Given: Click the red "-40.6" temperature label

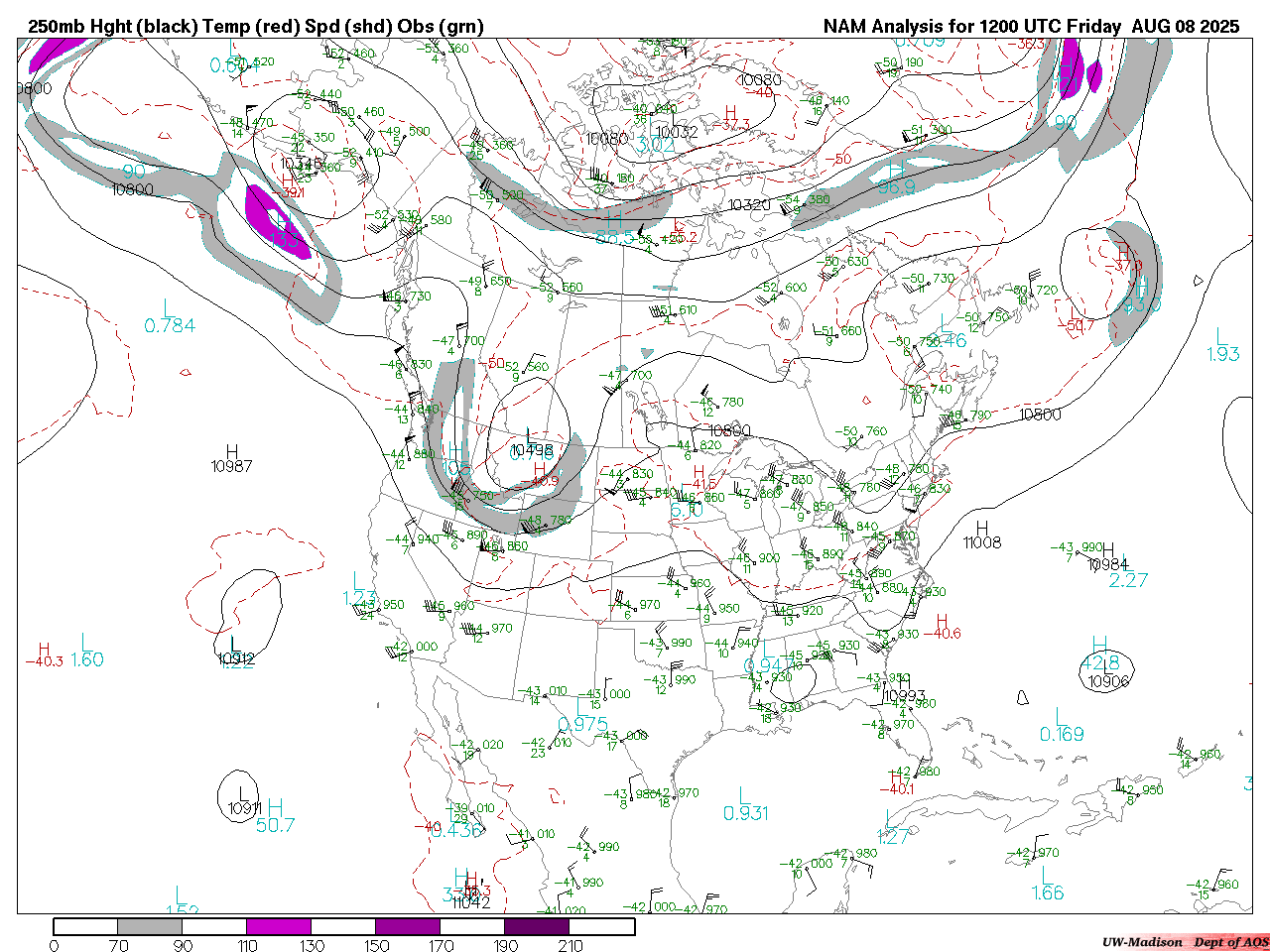Looking at the screenshot, I should (x=942, y=633).
